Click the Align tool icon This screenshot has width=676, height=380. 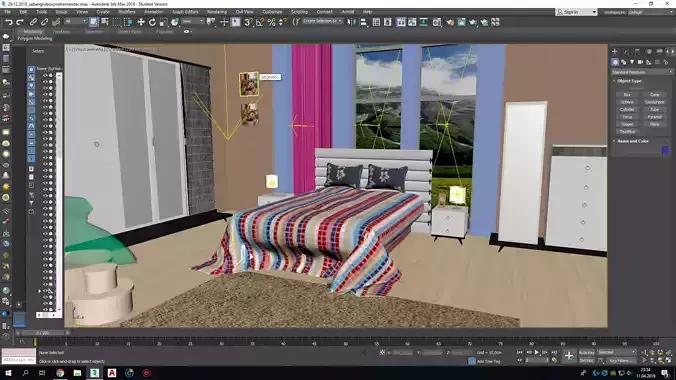[x=363, y=22]
